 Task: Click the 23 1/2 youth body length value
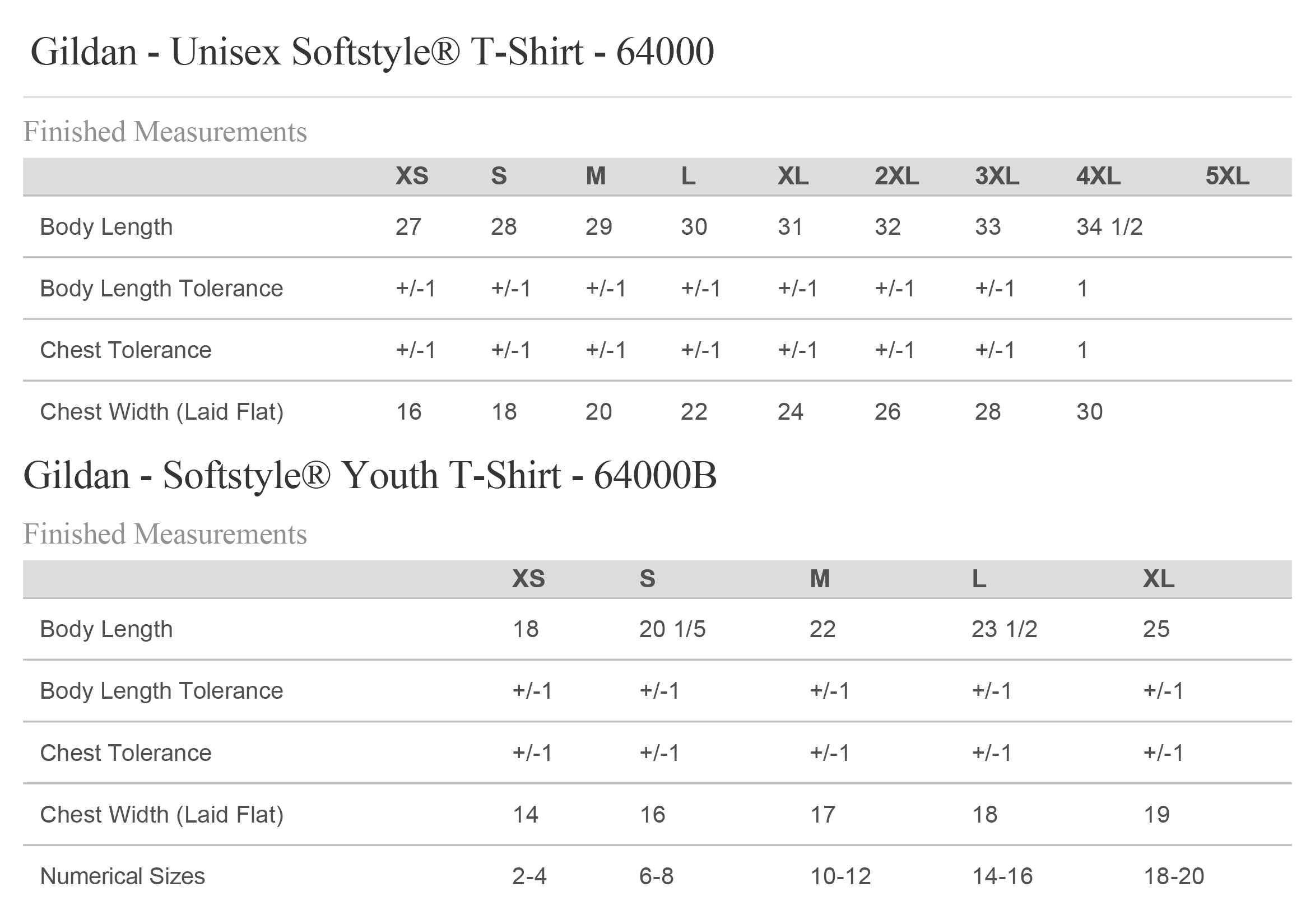pyautogui.click(x=1005, y=630)
